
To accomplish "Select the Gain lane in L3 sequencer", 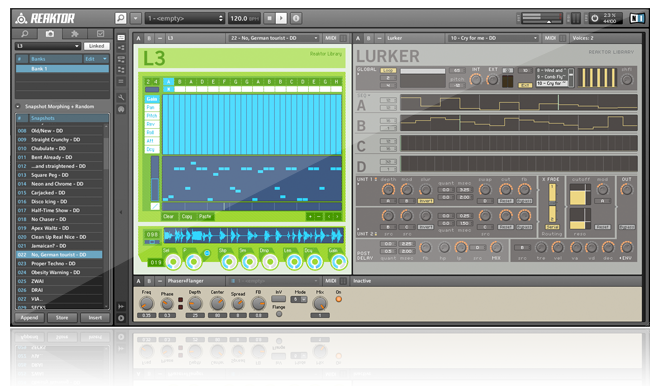I will (152, 99).
